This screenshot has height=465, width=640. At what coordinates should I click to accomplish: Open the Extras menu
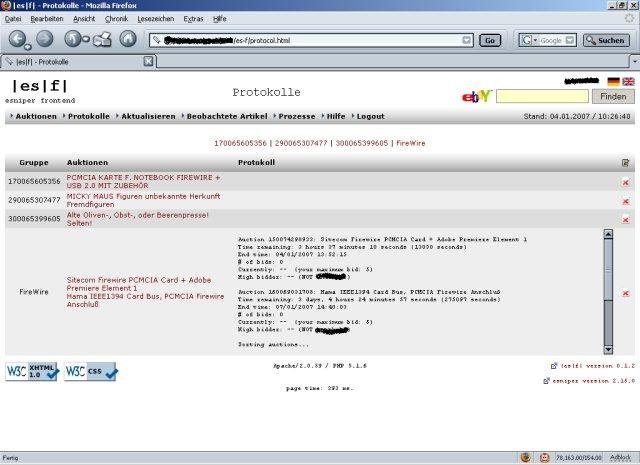(193, 19)
